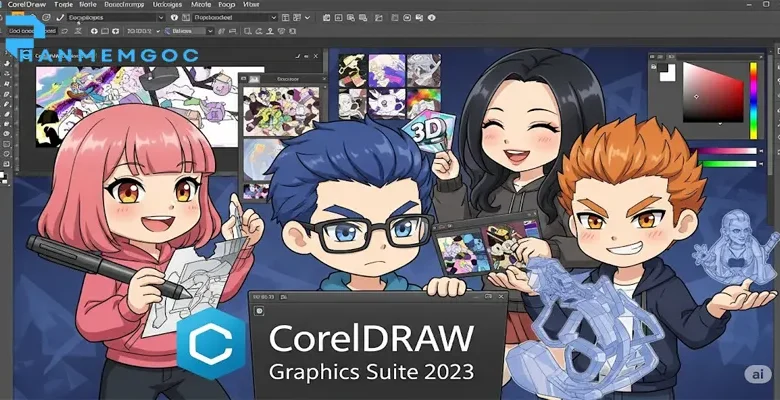Viewport: 780px width, 400px height.
Task: Click the small icon at the magenta slider's end
Action: pos(760,151)
